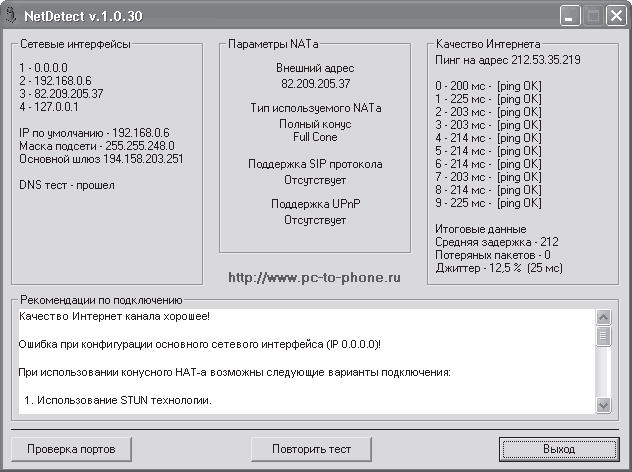
Task: Click the recommendations scrollbar down arrow
Action: (603, 405)
